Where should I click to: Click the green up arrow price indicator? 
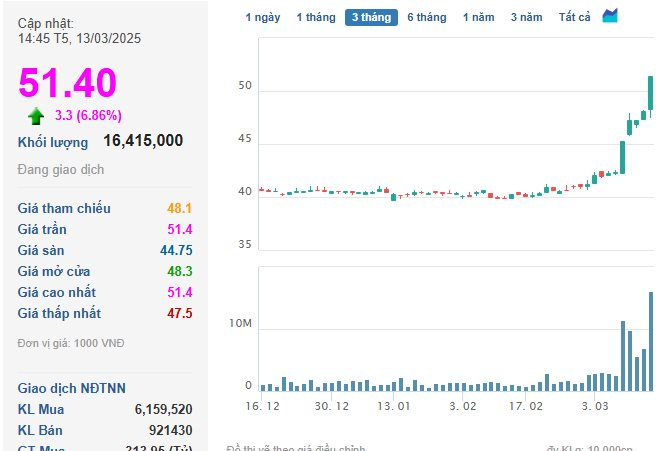pyautogui.click(x=36, y=116)
